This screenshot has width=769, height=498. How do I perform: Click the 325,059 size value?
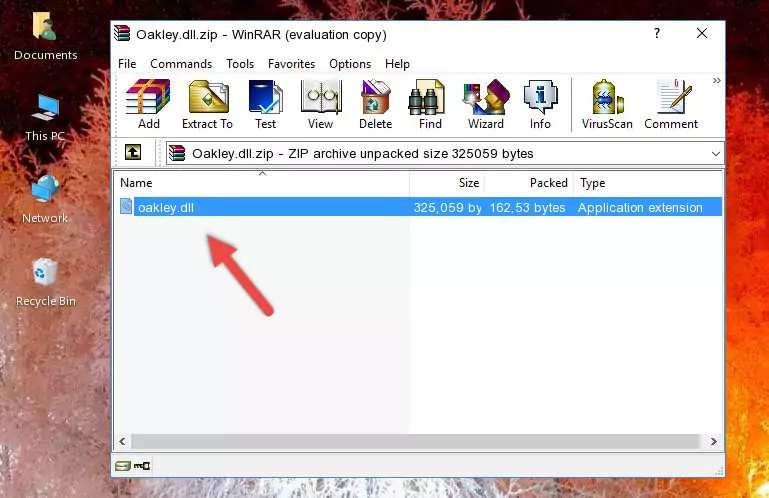447,208
